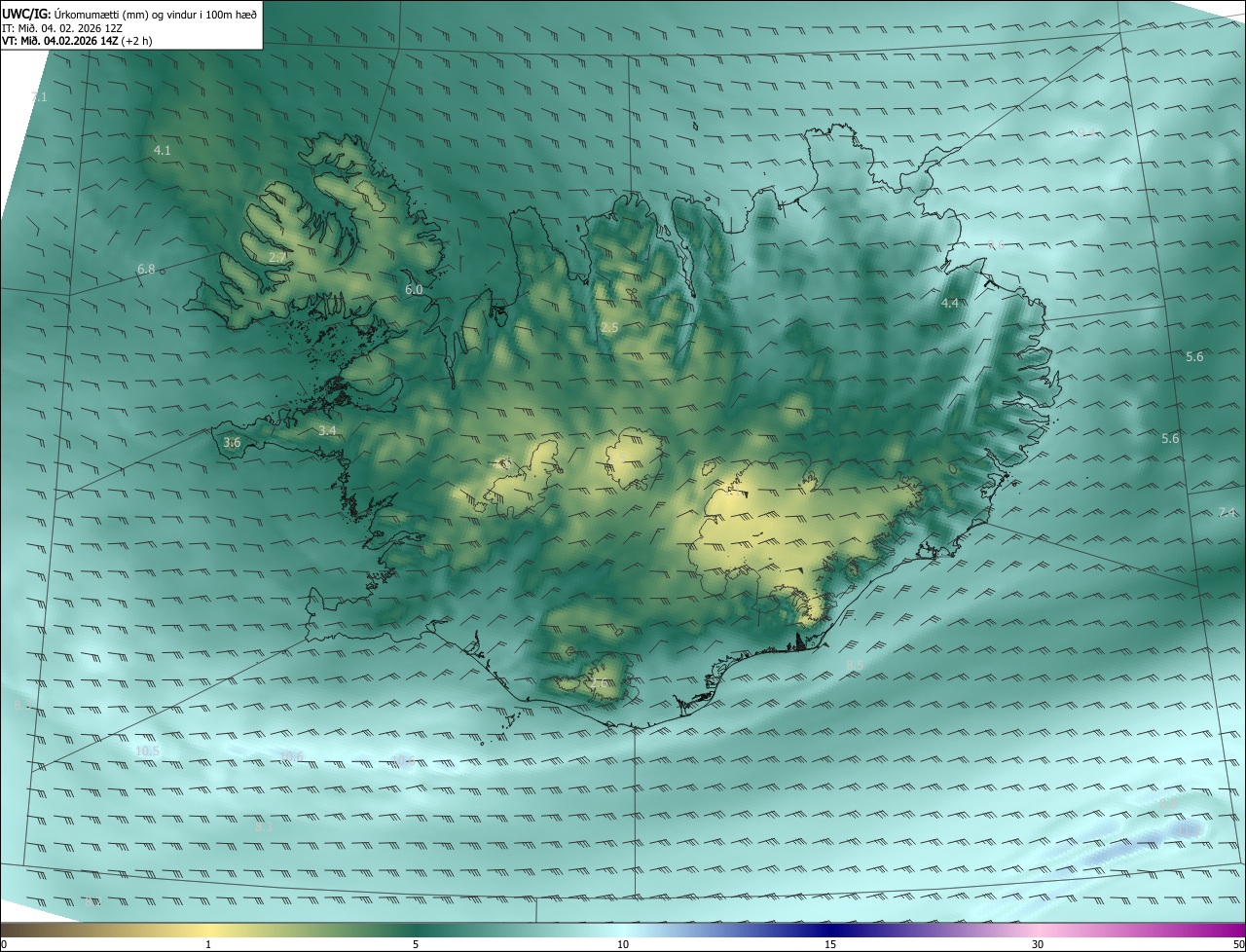Click the 8.5 value off the southeast coast
This screenshot has height=952, width=1246.
pos(855,666)
